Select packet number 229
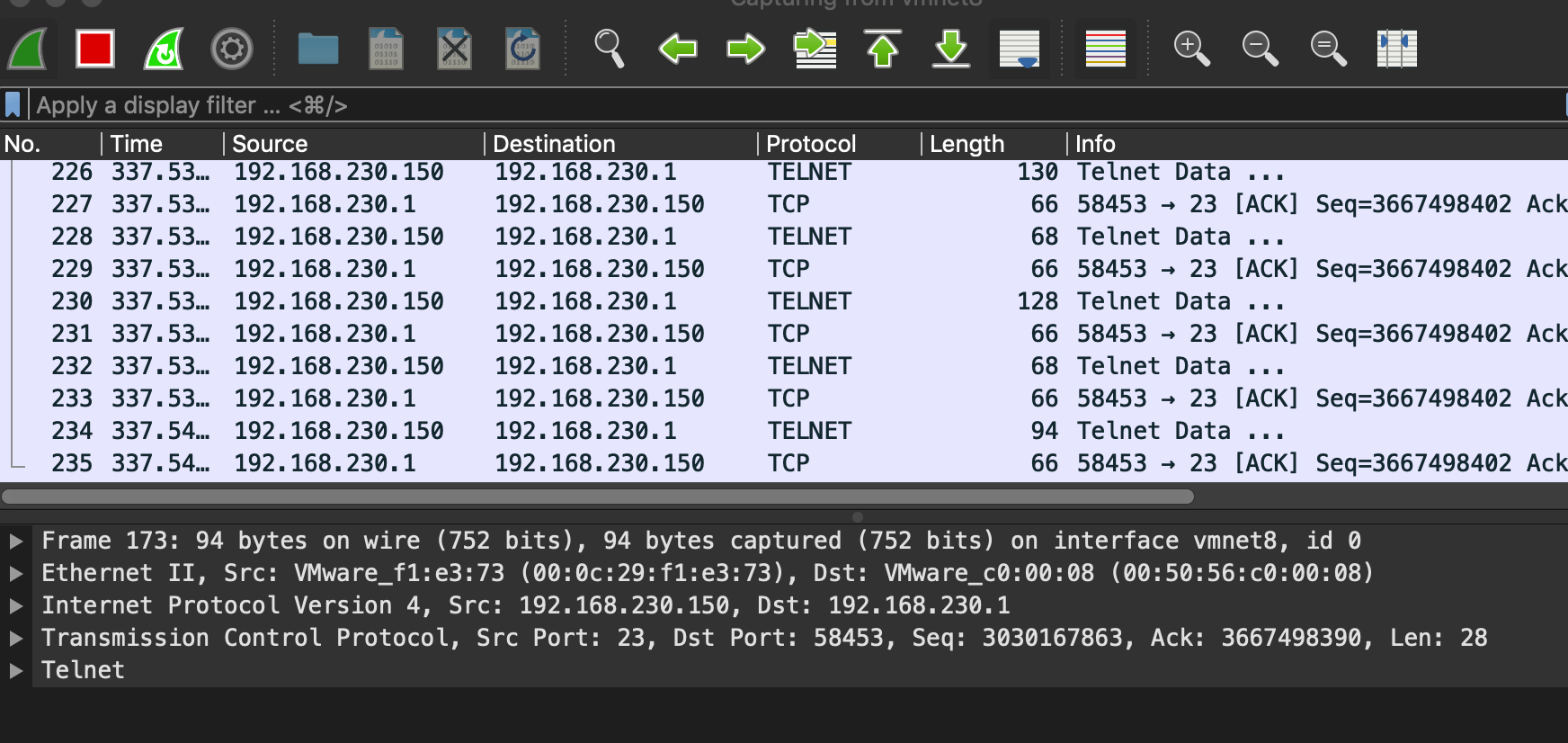This screenshot has height=743, width=1568. 784,269
